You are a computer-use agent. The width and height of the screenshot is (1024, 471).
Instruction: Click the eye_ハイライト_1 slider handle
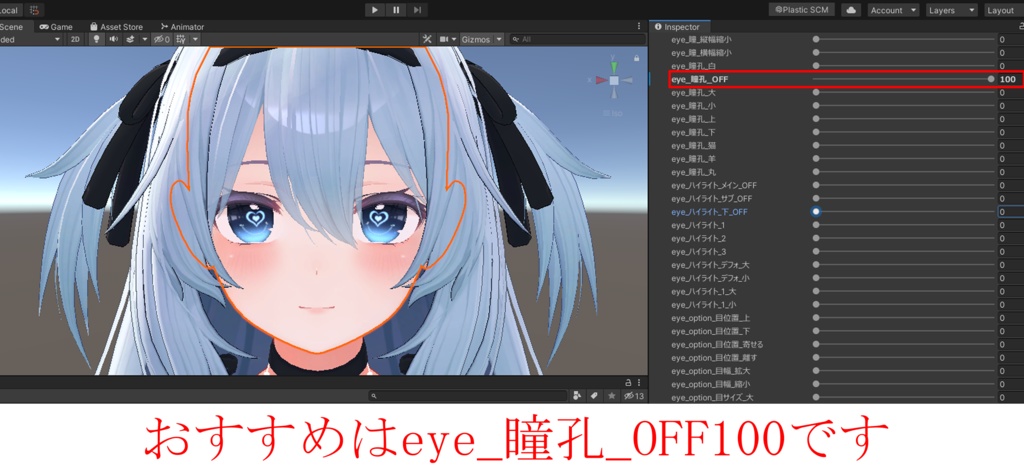point(816,225)
